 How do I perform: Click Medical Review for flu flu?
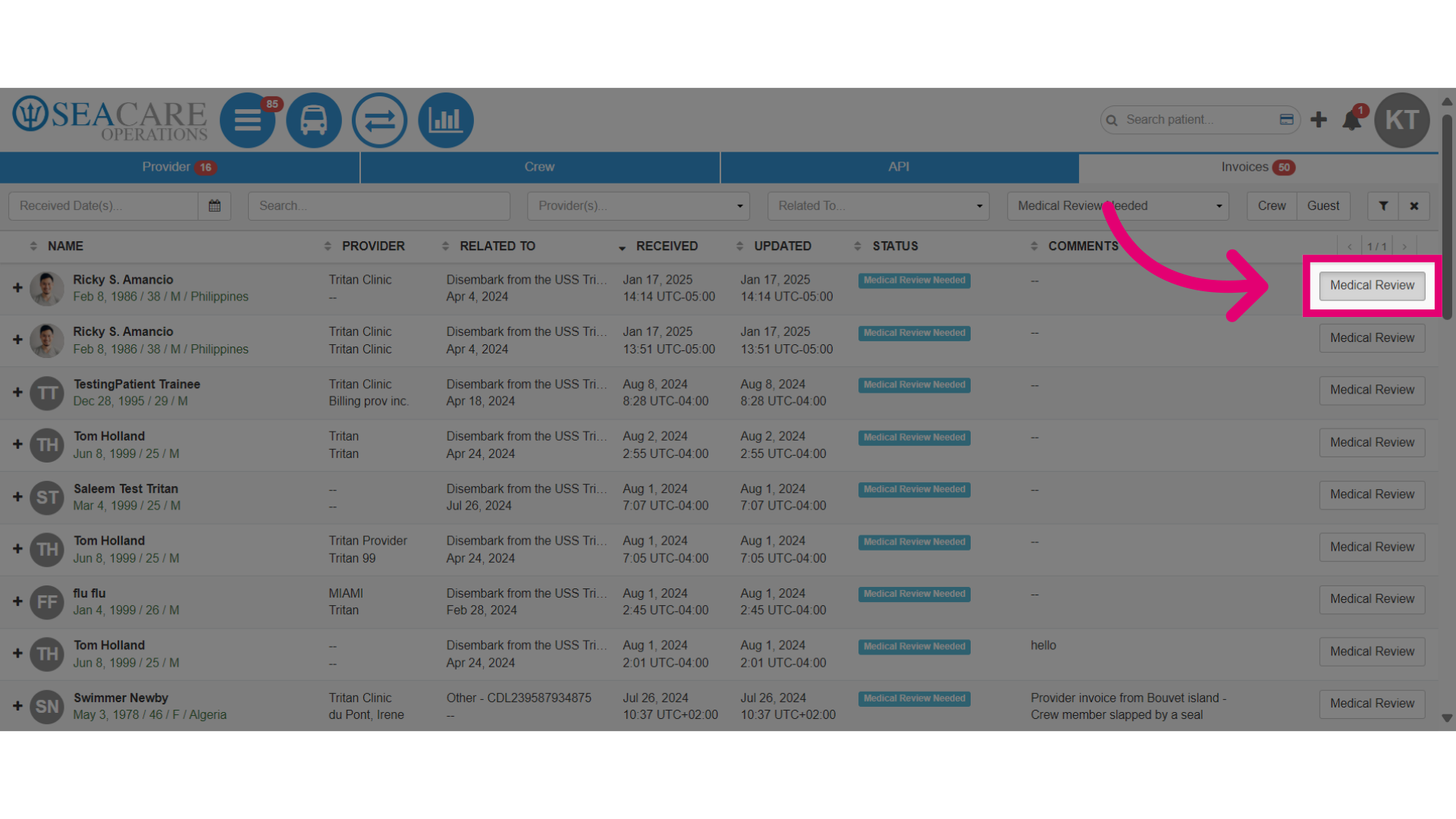(1372, 600)
